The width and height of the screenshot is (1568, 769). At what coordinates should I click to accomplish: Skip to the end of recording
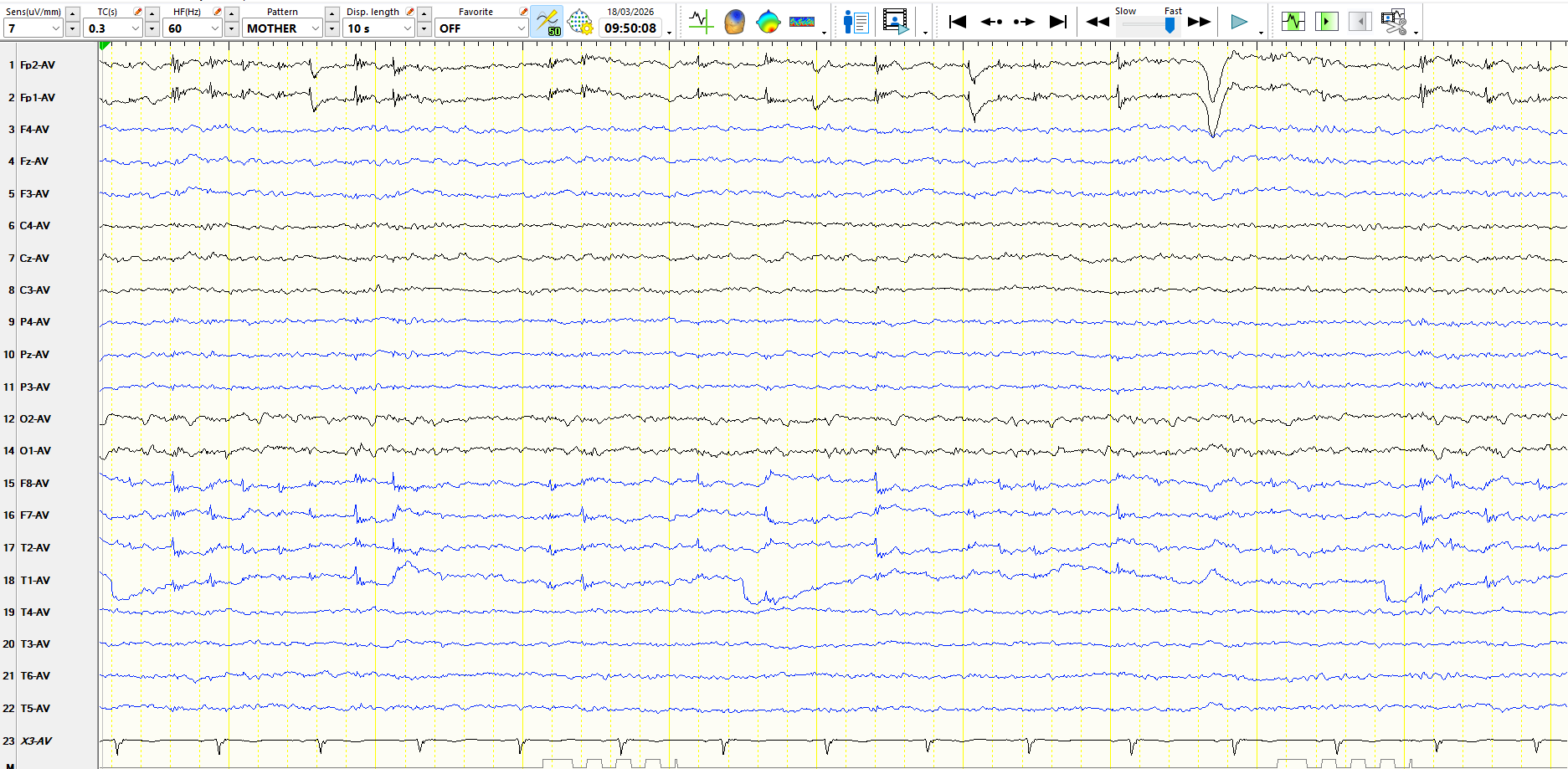tap(1058, 22)
